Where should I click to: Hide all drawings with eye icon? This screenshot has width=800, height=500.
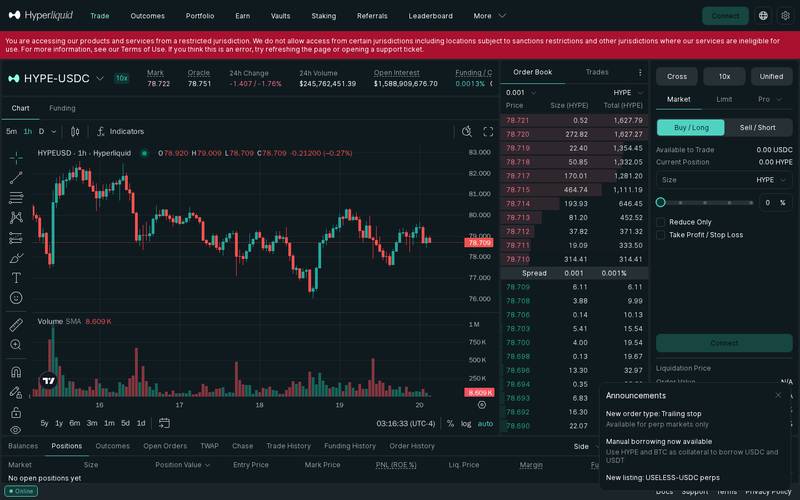point(16,430)
